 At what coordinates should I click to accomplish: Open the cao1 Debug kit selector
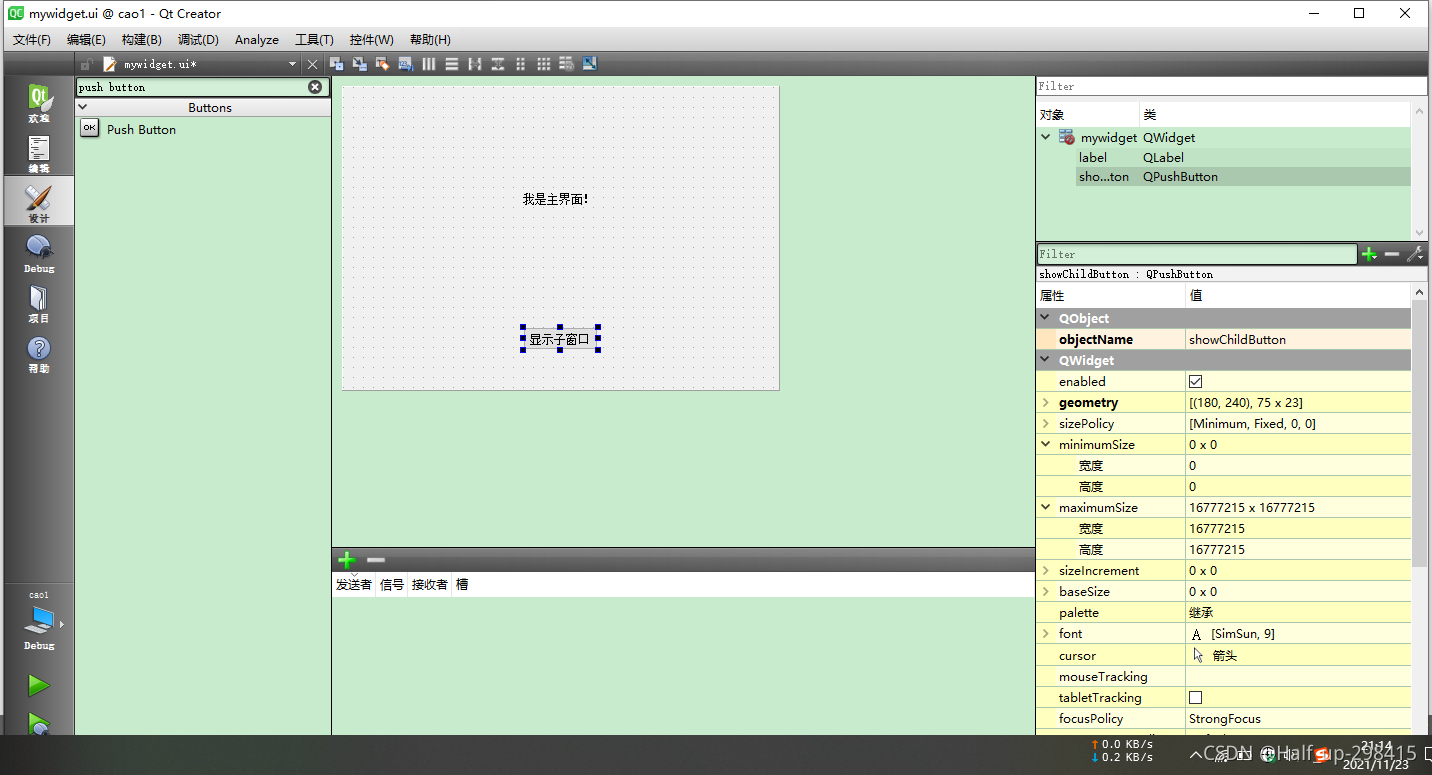[39, 620]
